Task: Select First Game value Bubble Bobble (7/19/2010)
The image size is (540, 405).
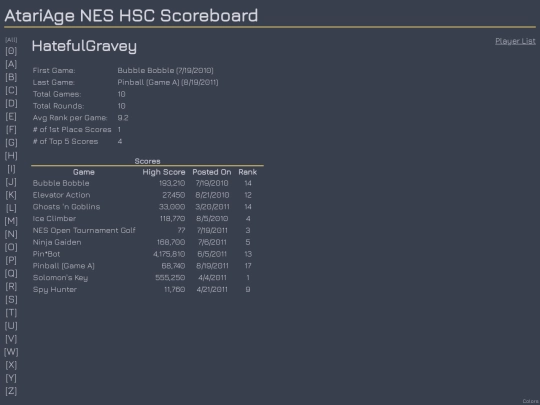Action: 165,71
